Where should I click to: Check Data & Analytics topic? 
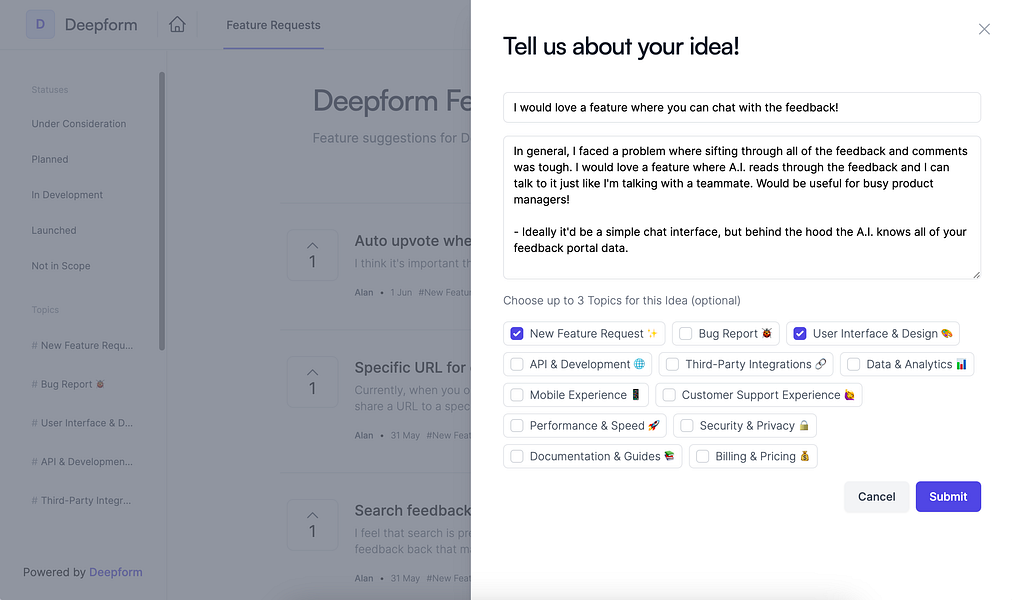(853, 365)
